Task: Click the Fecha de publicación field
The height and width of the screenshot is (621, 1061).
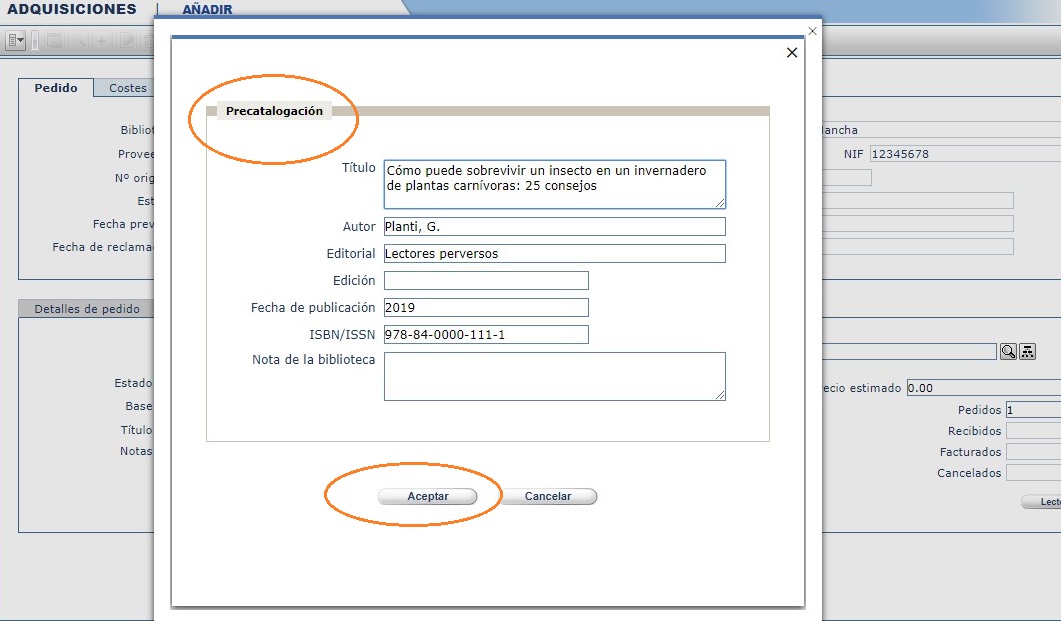Action: click(486, 308)
